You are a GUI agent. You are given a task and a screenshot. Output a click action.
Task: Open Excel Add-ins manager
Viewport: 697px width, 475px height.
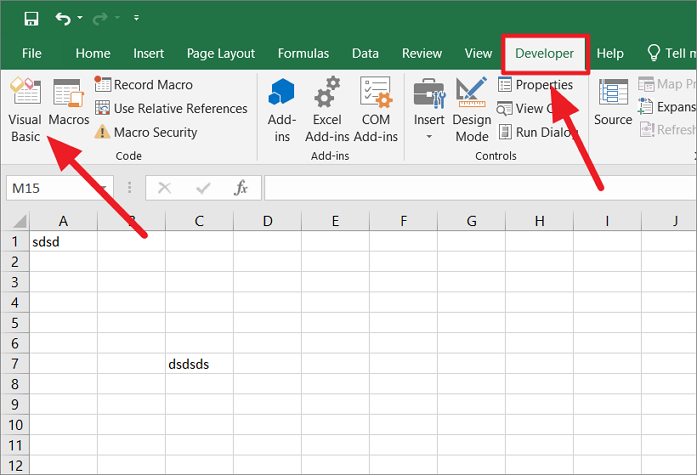click(x=327, y=110)
